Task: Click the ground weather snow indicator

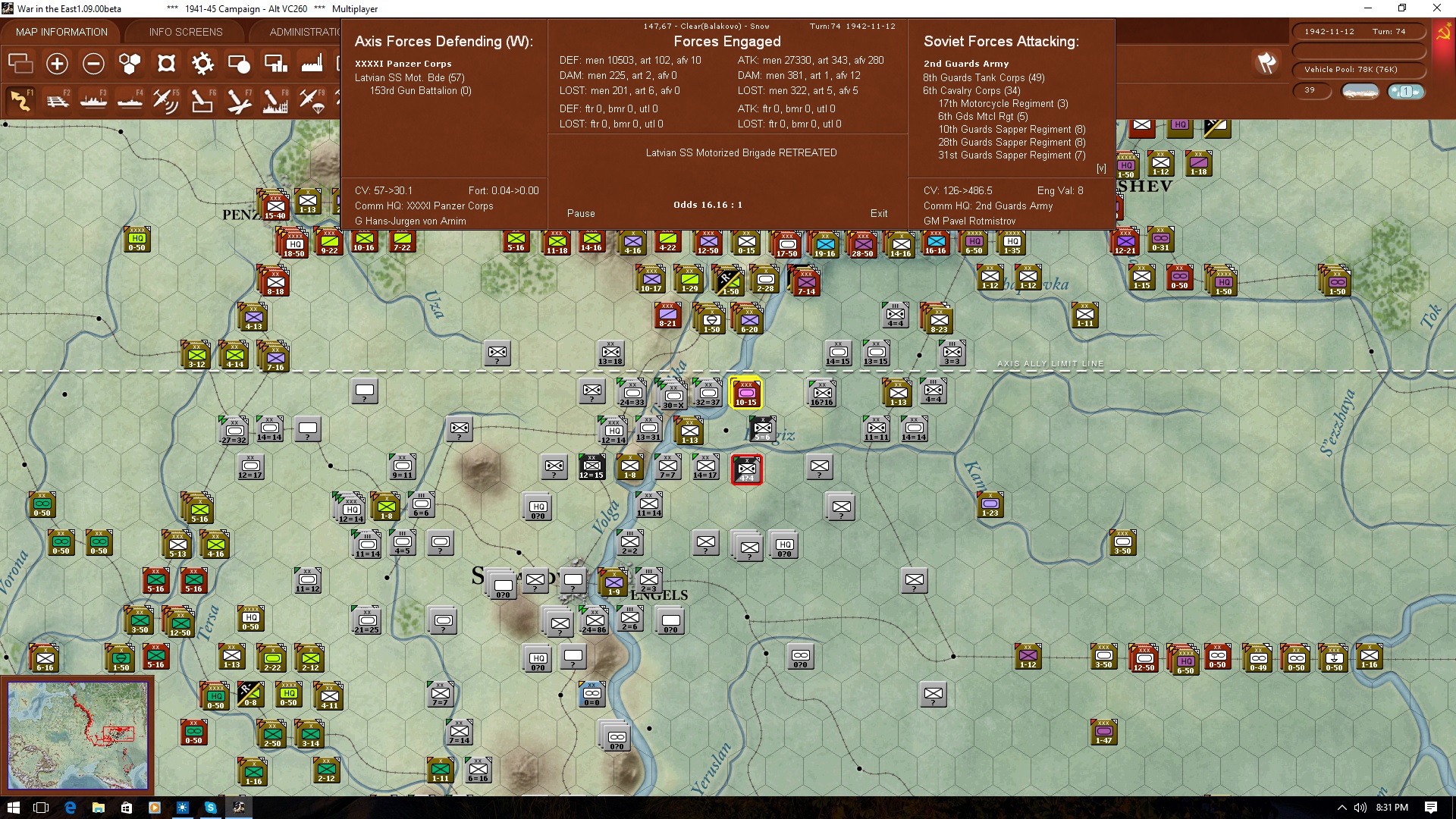Action: [x=1360, y=91]
